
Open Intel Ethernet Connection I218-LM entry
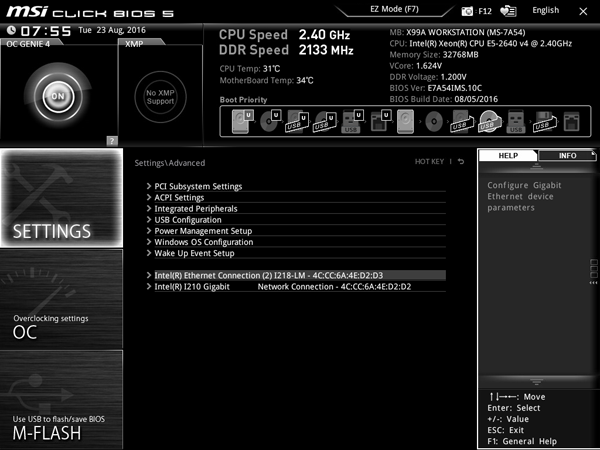296,276
